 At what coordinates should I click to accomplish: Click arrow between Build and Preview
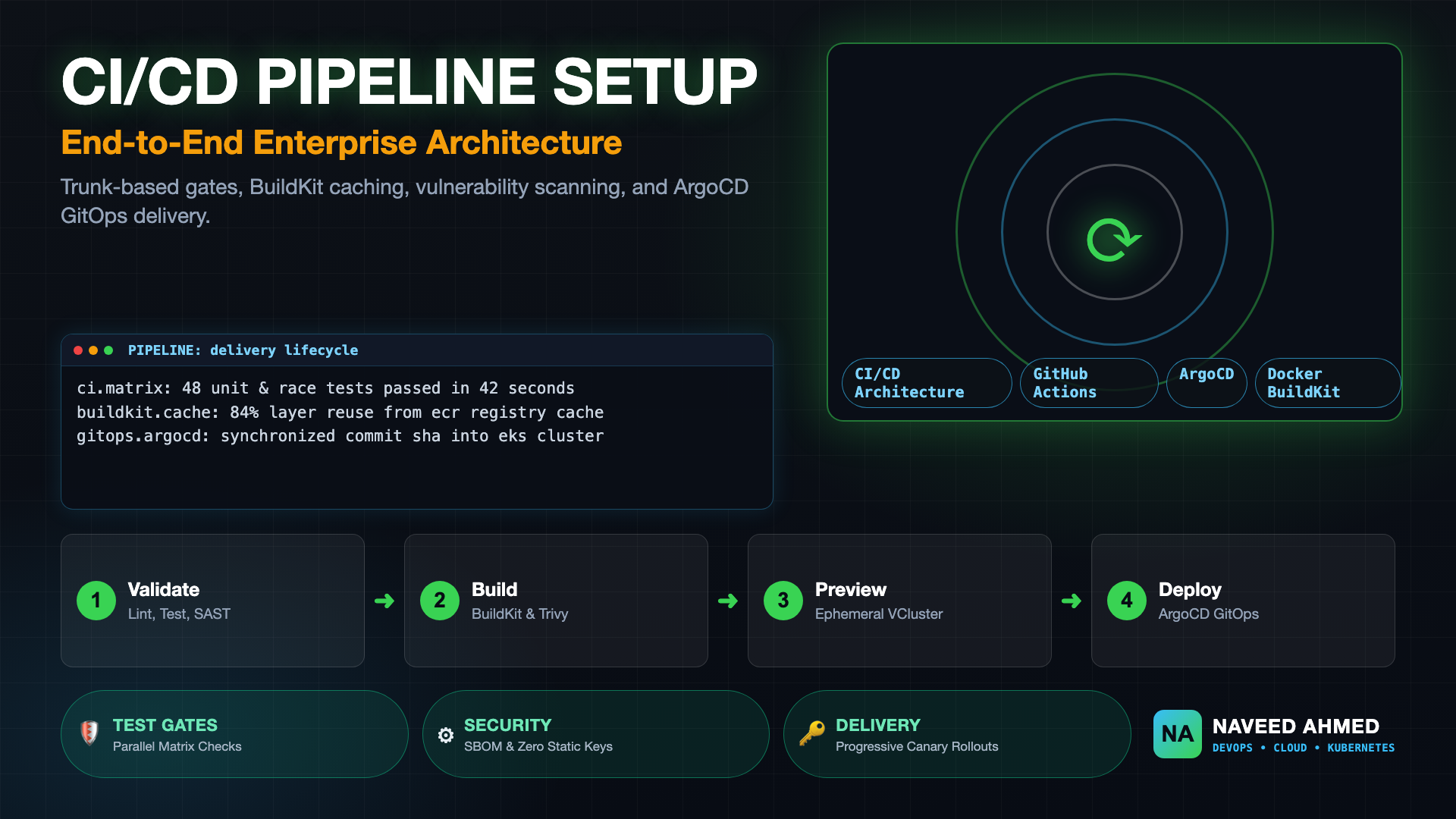tap(728, 601)
